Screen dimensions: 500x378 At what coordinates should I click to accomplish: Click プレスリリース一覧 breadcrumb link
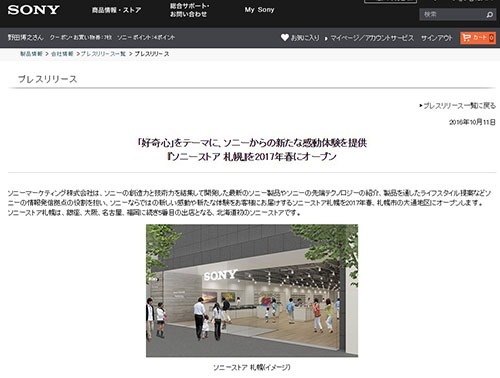103,54
